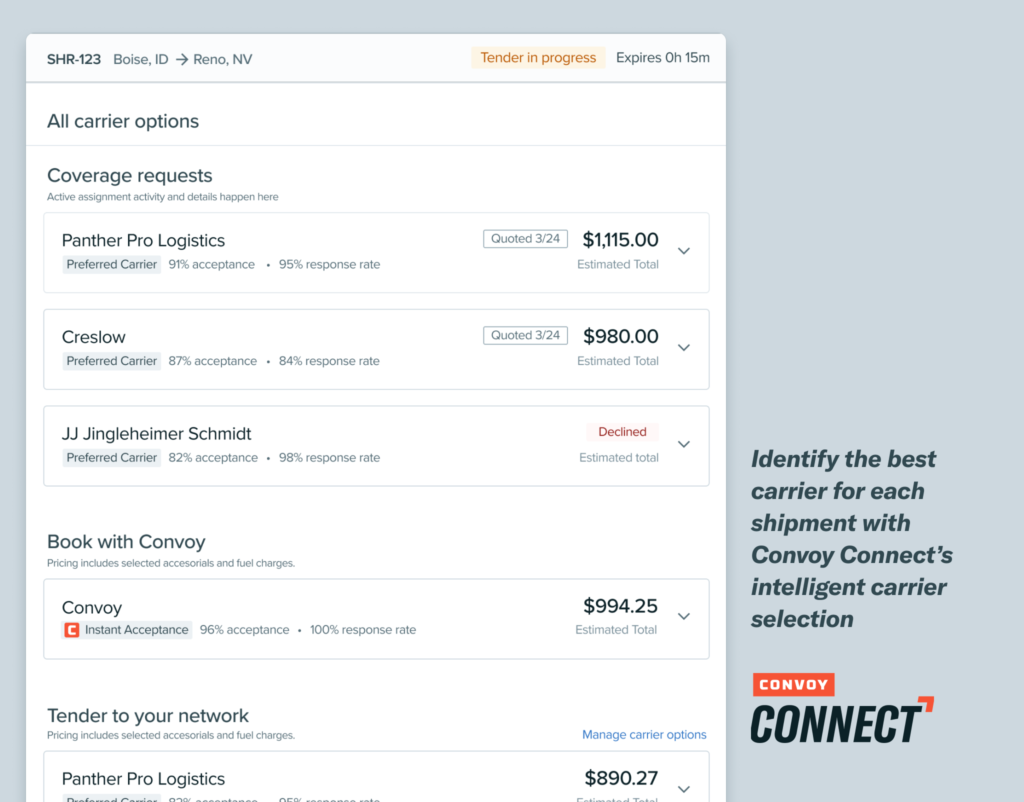Expand the Panther Pro Logistics $1,115.00 quote
The height and width of the screenshot is (802, 1024).
pyautogui.click(x=684, y=251)
